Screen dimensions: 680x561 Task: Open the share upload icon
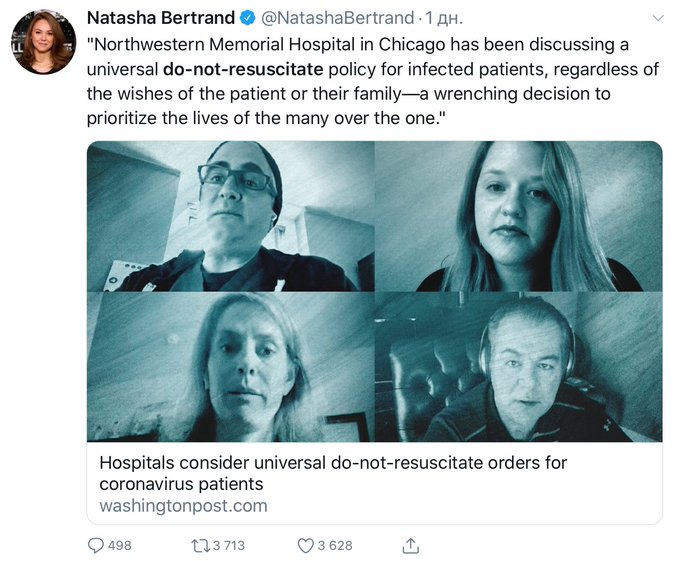pyautogui.click(x=410, y=545)
